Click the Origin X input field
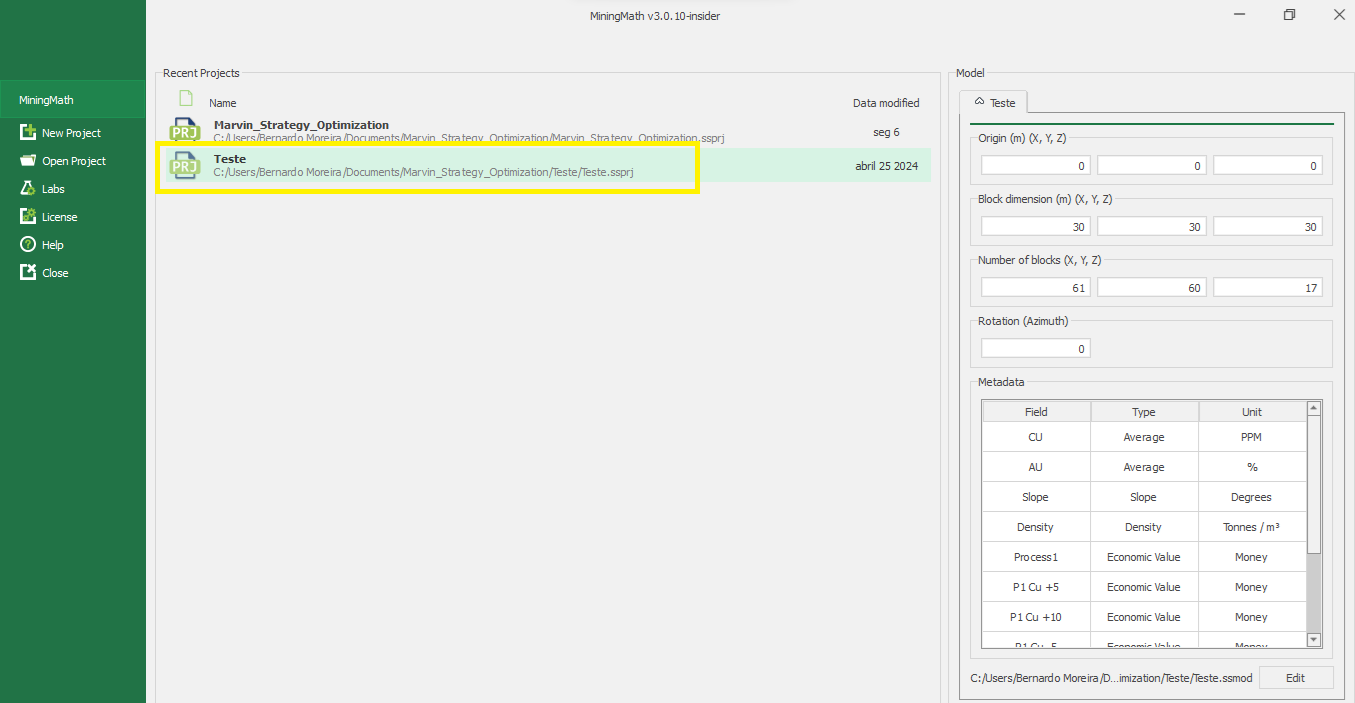1355x703 pixels. [x=1035, y=166]
